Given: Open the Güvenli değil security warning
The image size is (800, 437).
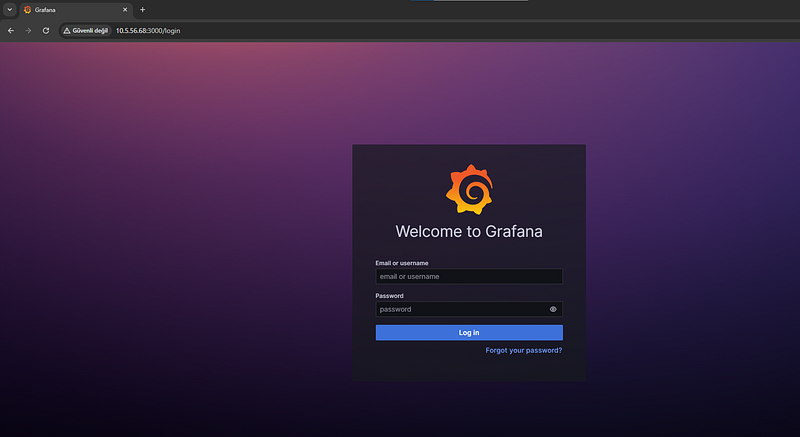Looking at the screenshot, I should pyautogui.click(x=86, y=31).
